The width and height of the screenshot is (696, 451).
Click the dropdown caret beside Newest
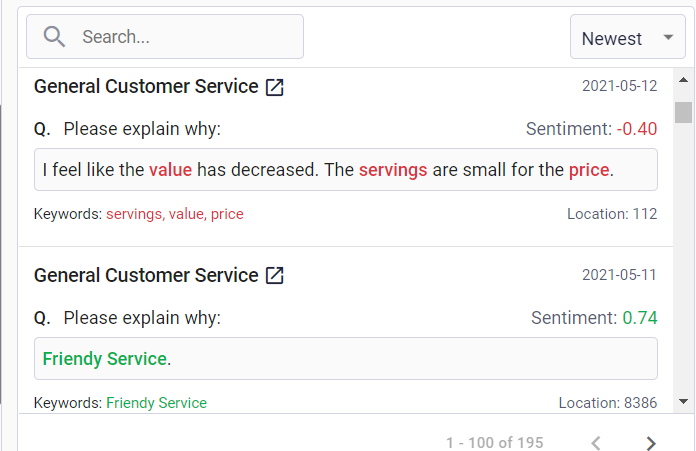(667, 38)
